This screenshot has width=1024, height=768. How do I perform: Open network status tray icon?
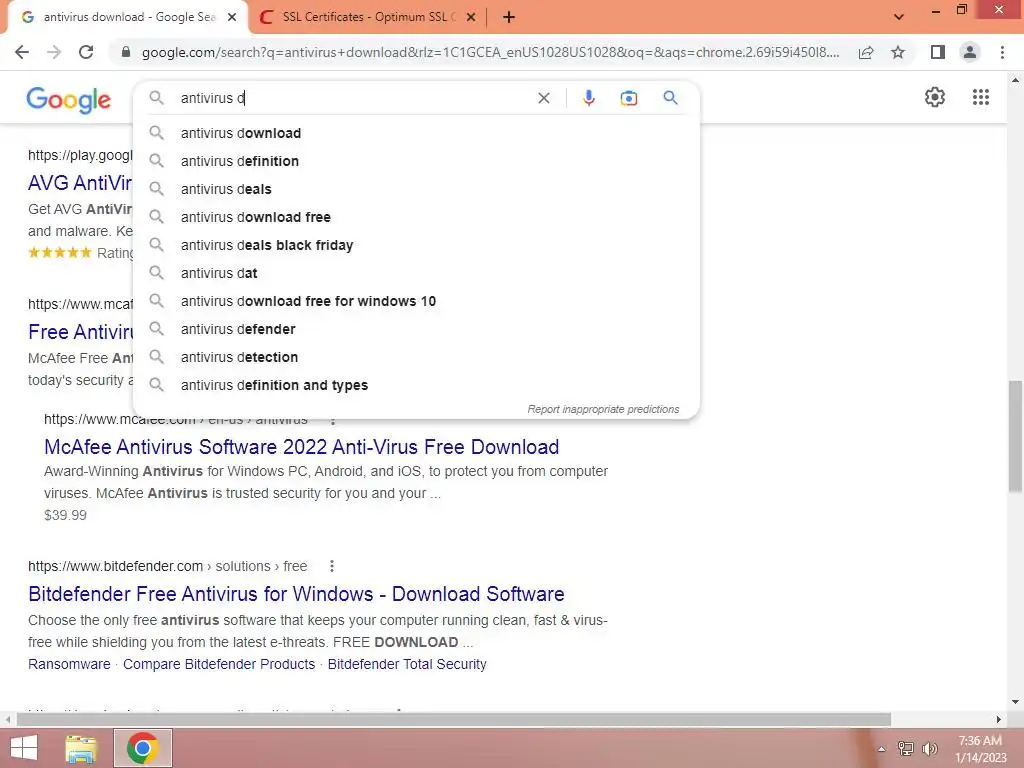click(905, 749)
